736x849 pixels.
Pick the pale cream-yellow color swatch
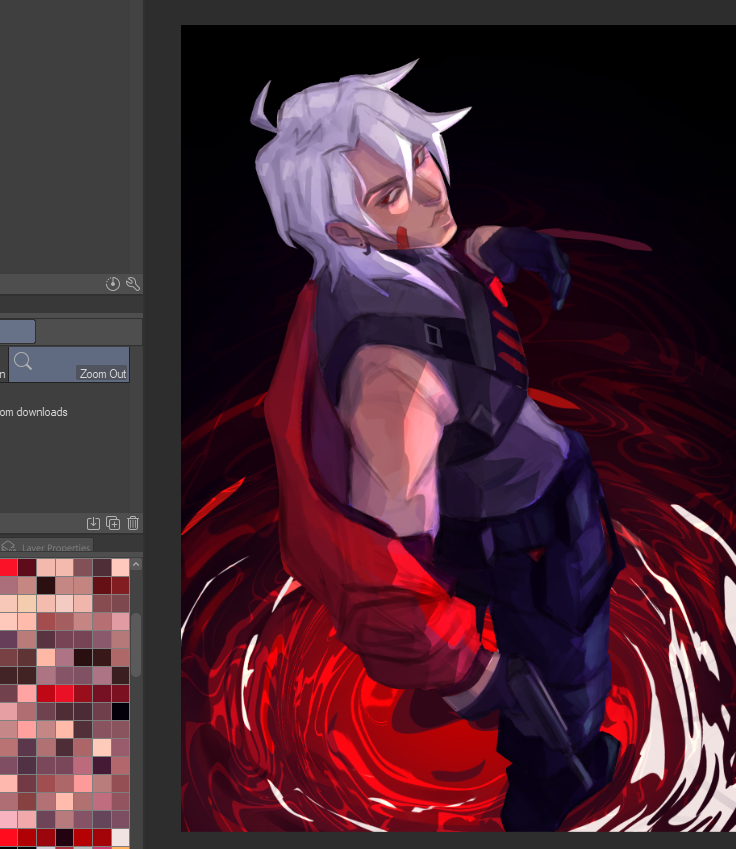point(27,603)
